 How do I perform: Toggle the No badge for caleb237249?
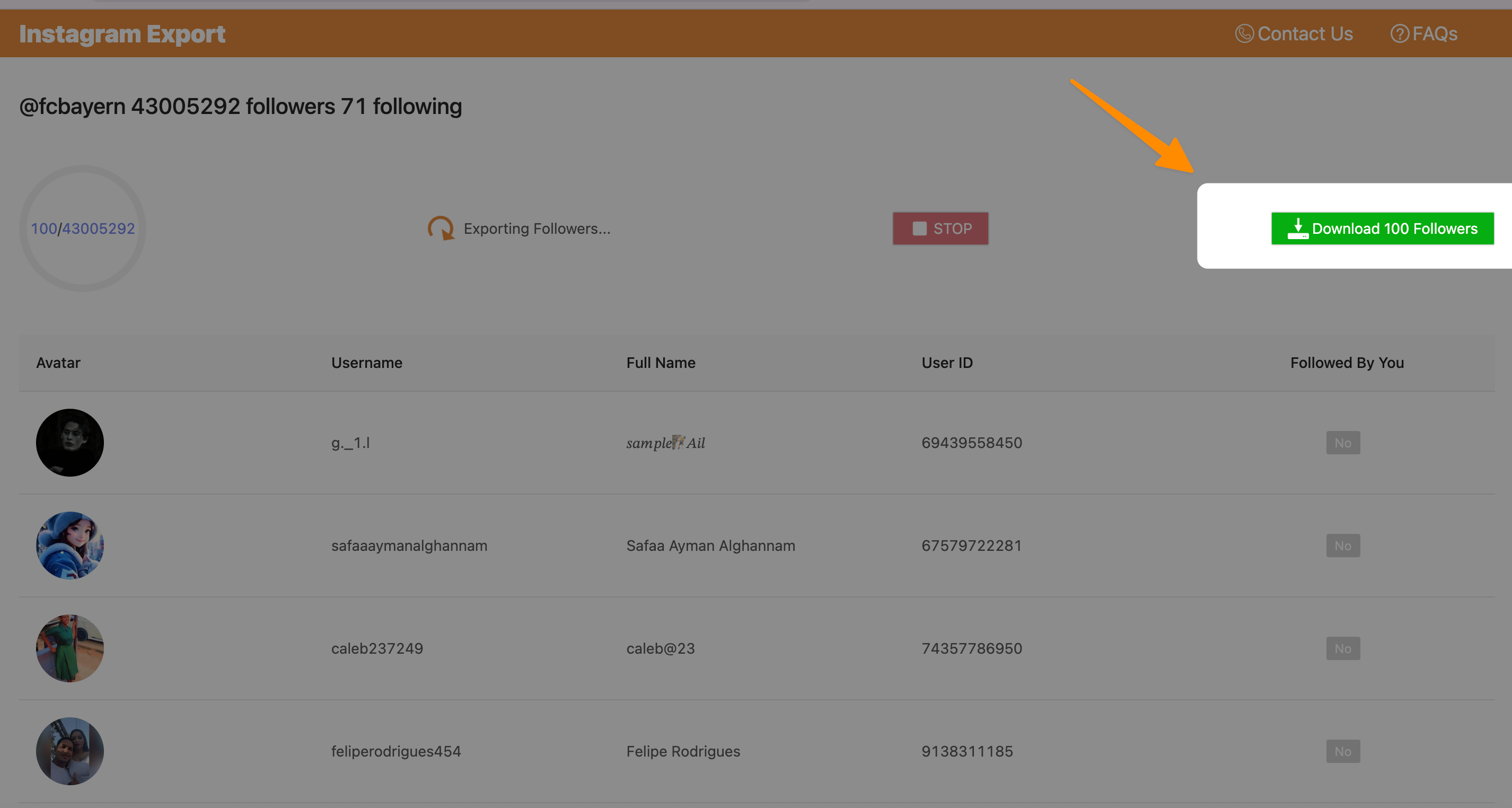pyautogui.click(x=1343, y=648)
